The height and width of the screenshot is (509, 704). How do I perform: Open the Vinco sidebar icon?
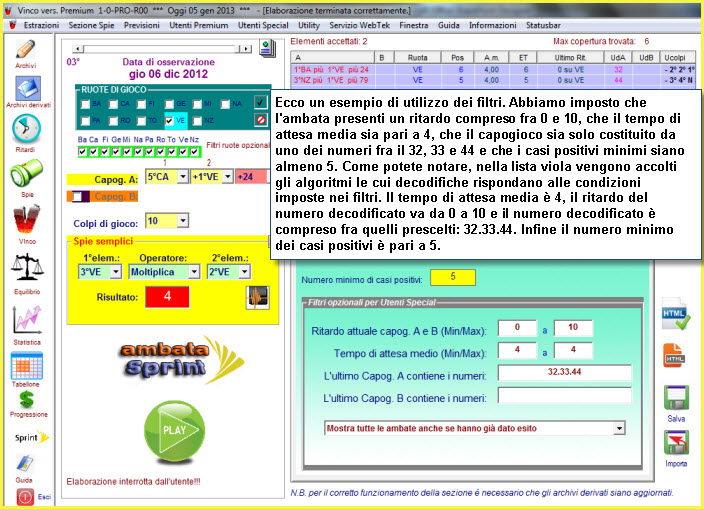26,220
